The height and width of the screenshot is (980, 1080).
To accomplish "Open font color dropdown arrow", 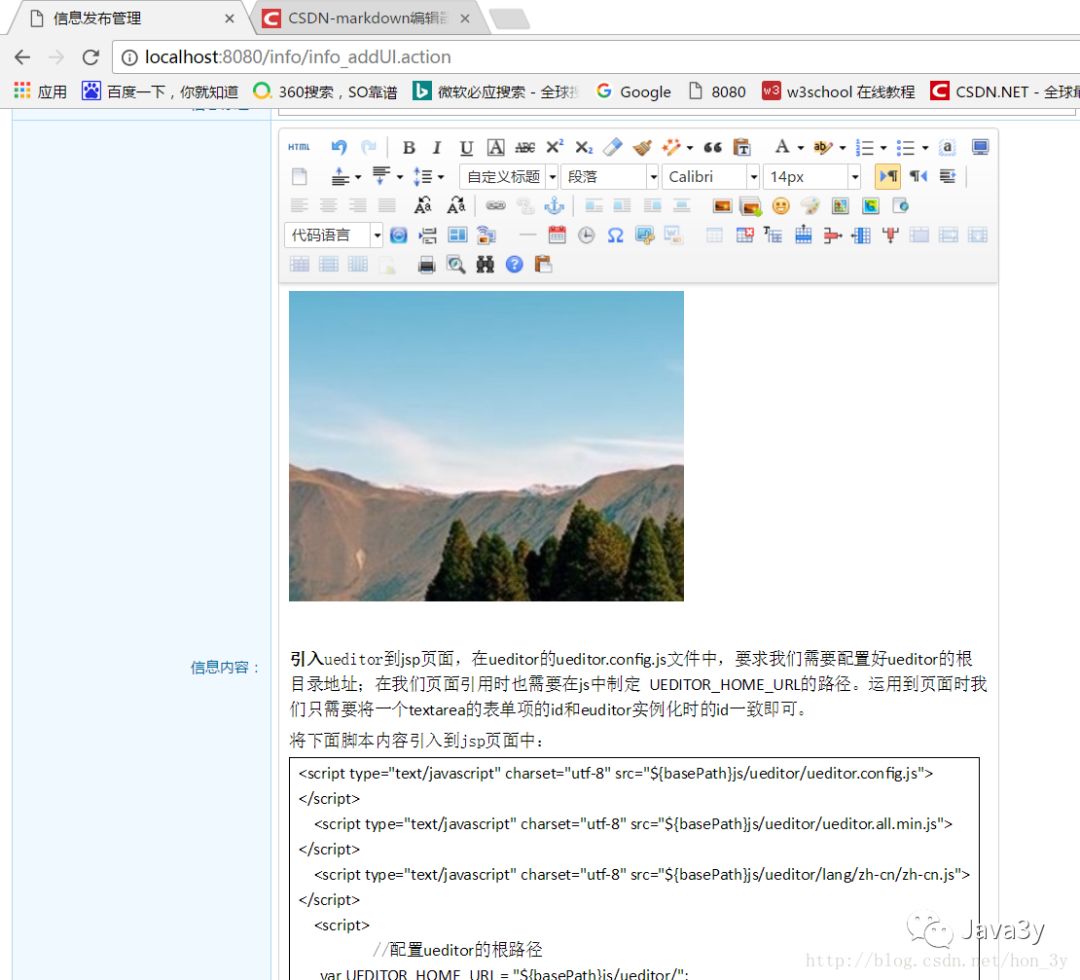I will coord(800,147).
